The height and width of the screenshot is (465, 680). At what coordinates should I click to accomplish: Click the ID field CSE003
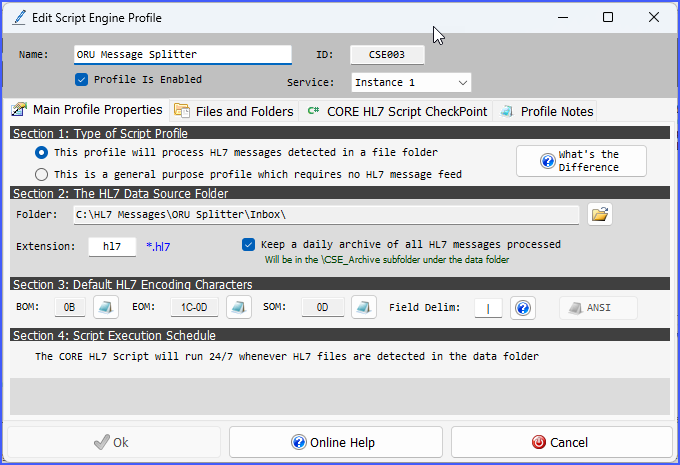coord(387,55)
